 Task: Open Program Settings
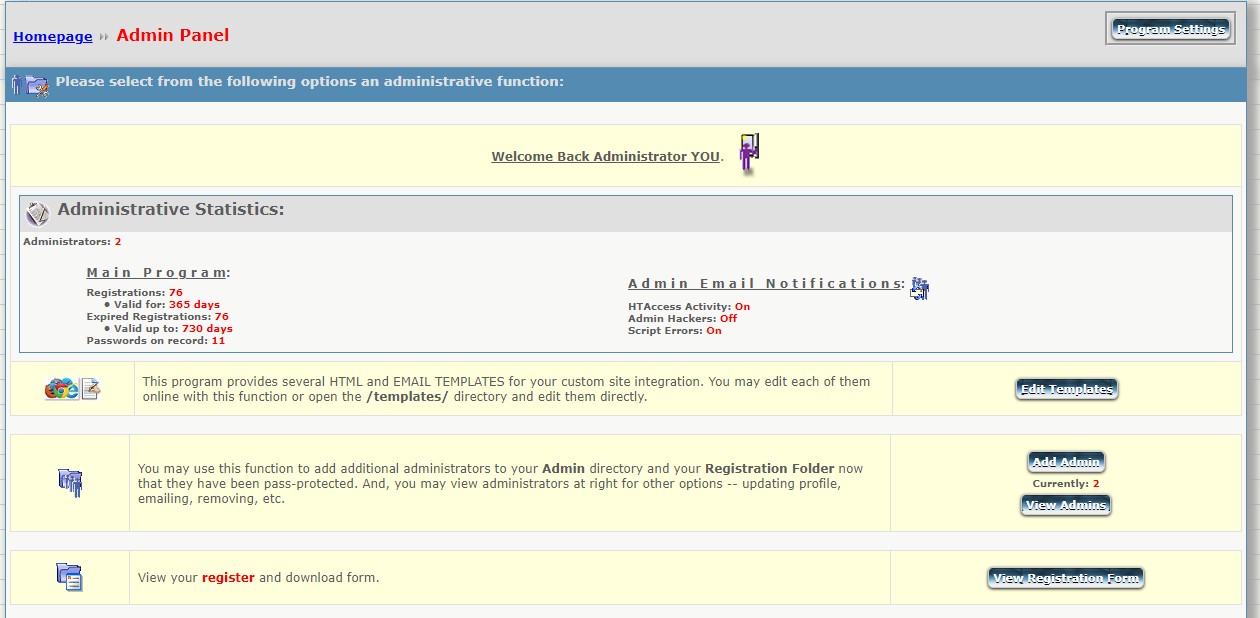1170,29
